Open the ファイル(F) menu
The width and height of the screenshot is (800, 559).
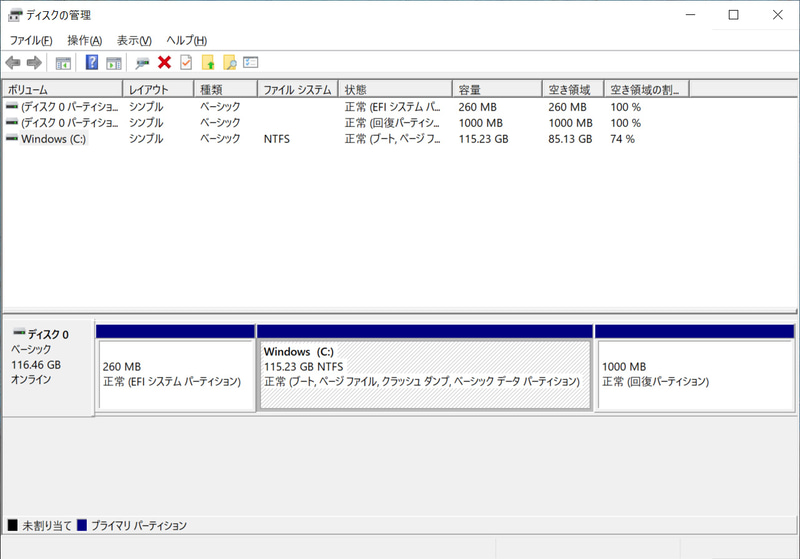[x=31, y=40]
